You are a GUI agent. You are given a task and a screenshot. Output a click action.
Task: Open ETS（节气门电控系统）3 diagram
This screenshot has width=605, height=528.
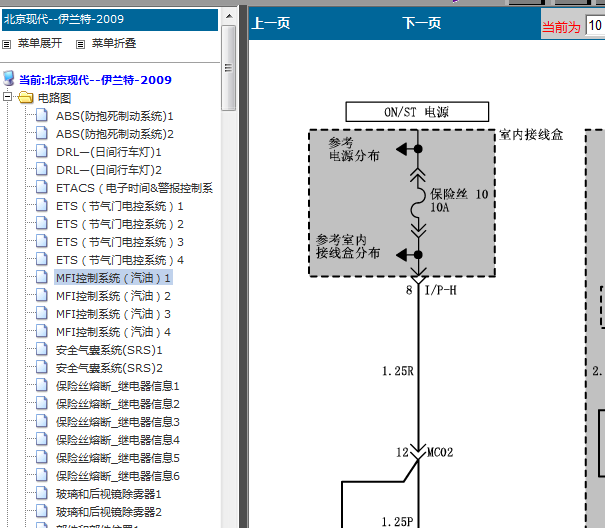(x=120, y=242)
